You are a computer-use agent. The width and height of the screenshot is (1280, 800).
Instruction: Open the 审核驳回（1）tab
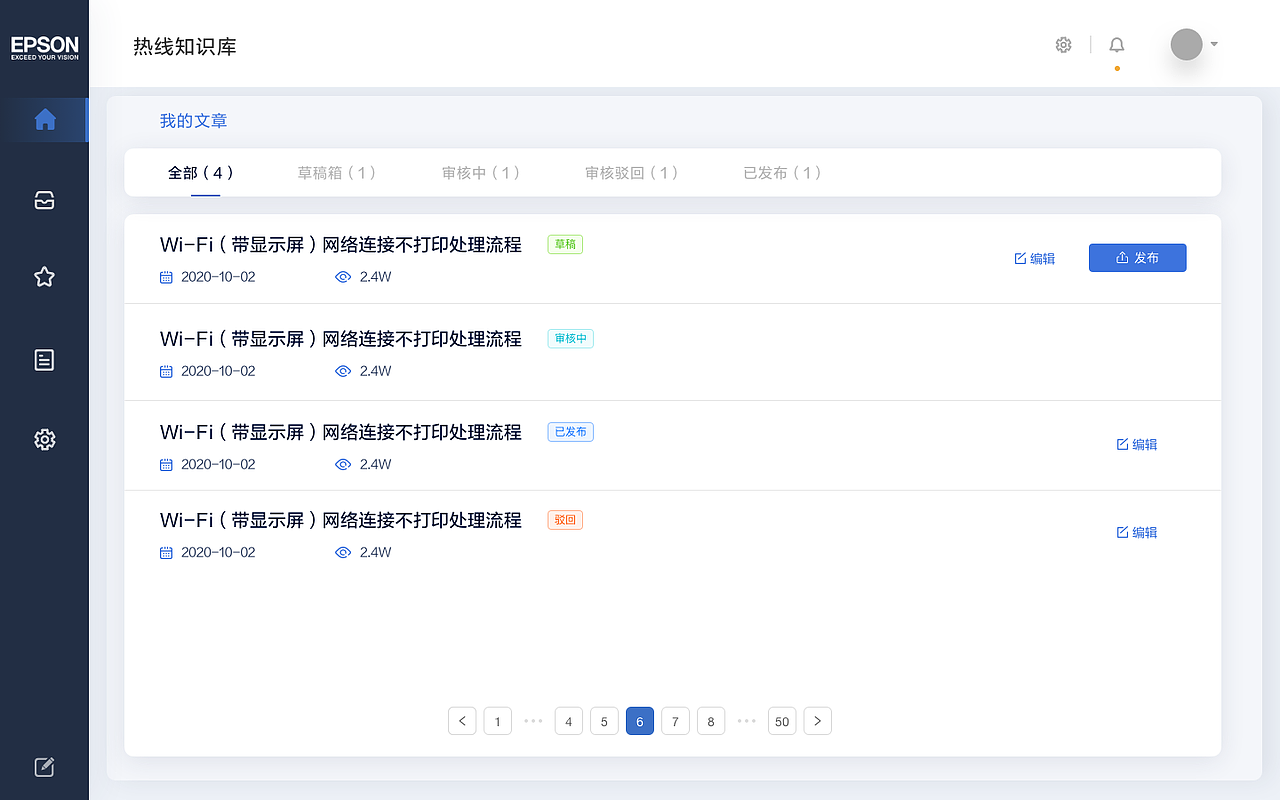coord(632,172)
